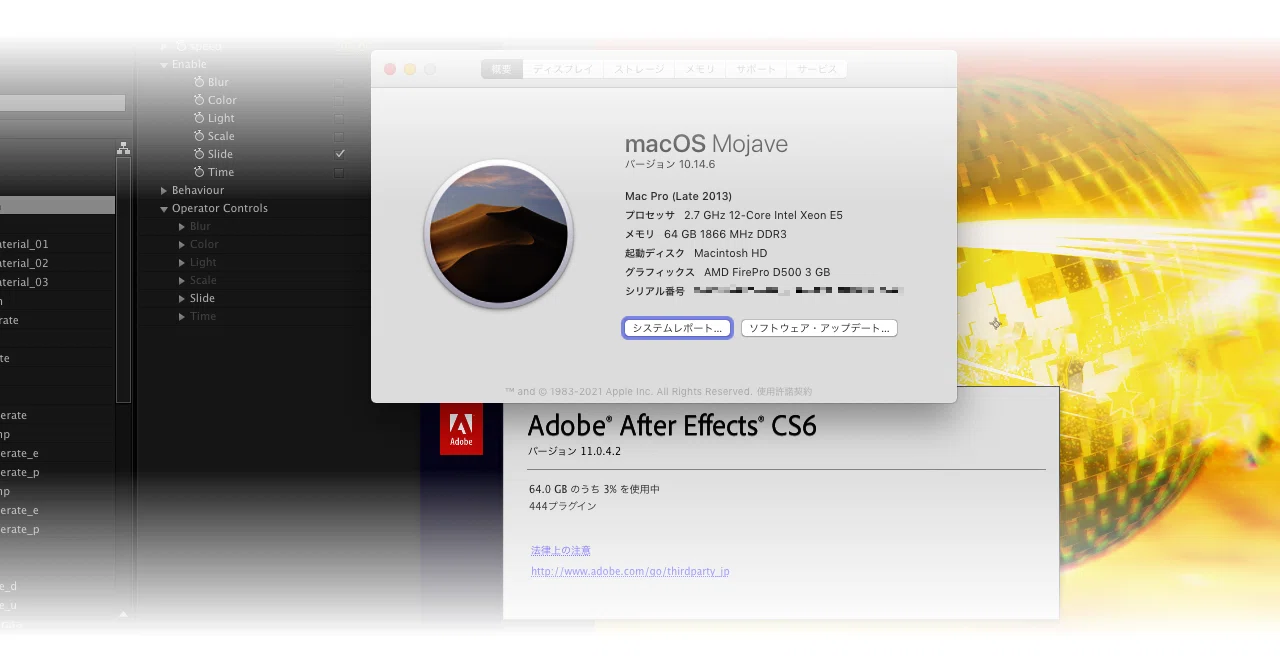Click the 'Mac Pro (Late 2013)' text
This screenshot has height=669, width=1280.
pyautogui.click(x=678, y=196)
